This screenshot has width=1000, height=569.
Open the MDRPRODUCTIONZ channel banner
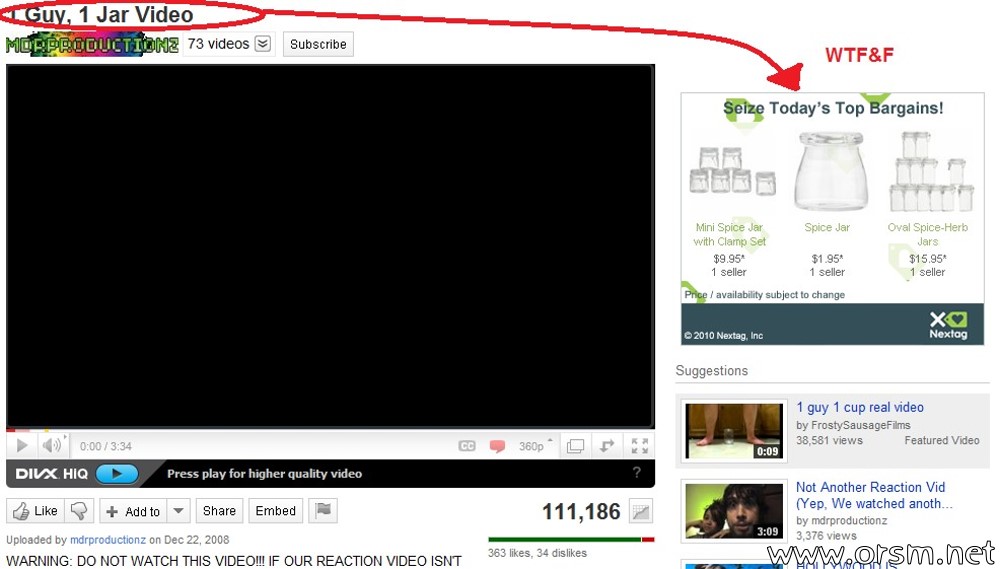92,45
